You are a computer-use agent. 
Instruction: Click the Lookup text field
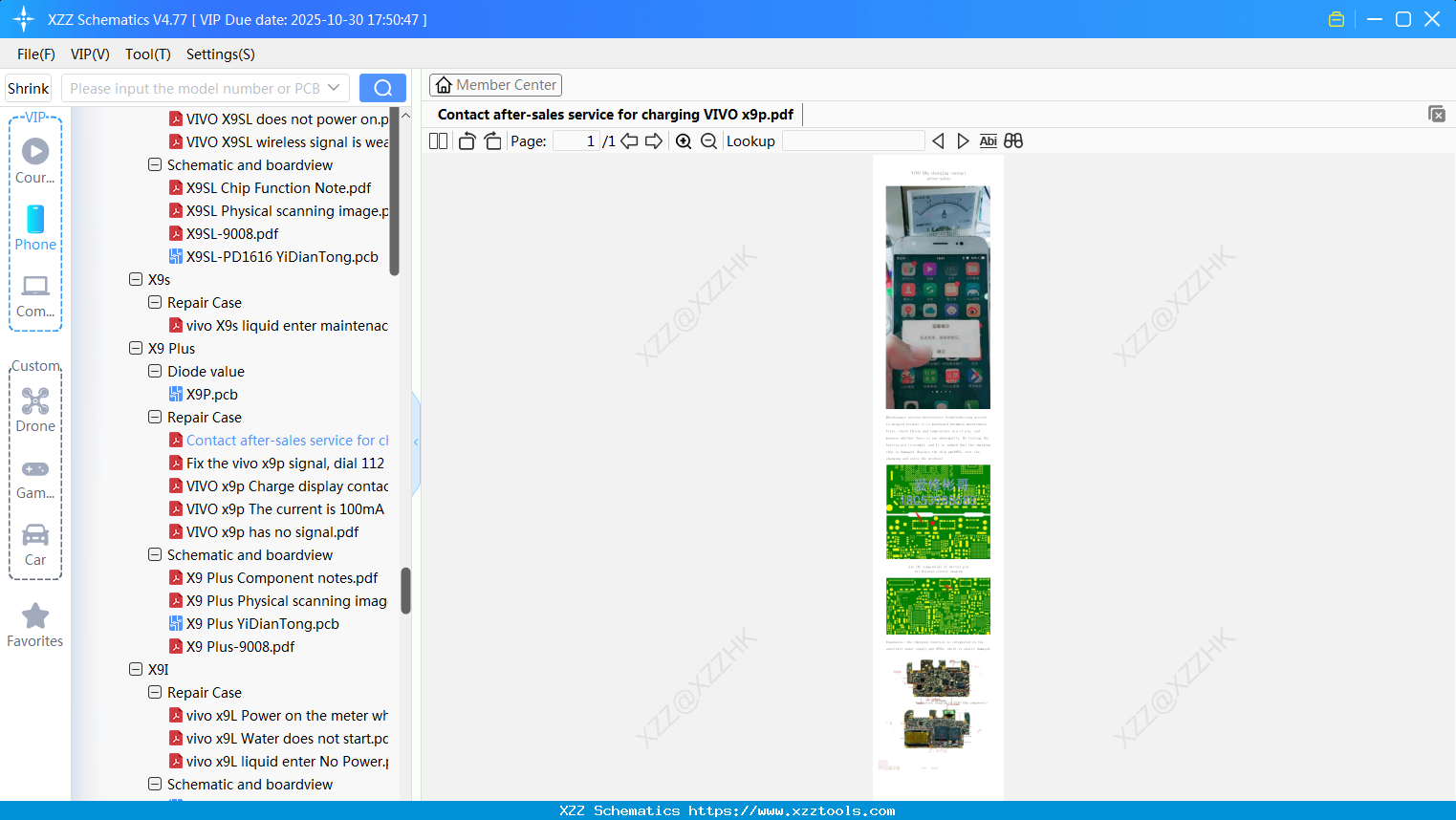click(854, 141)
